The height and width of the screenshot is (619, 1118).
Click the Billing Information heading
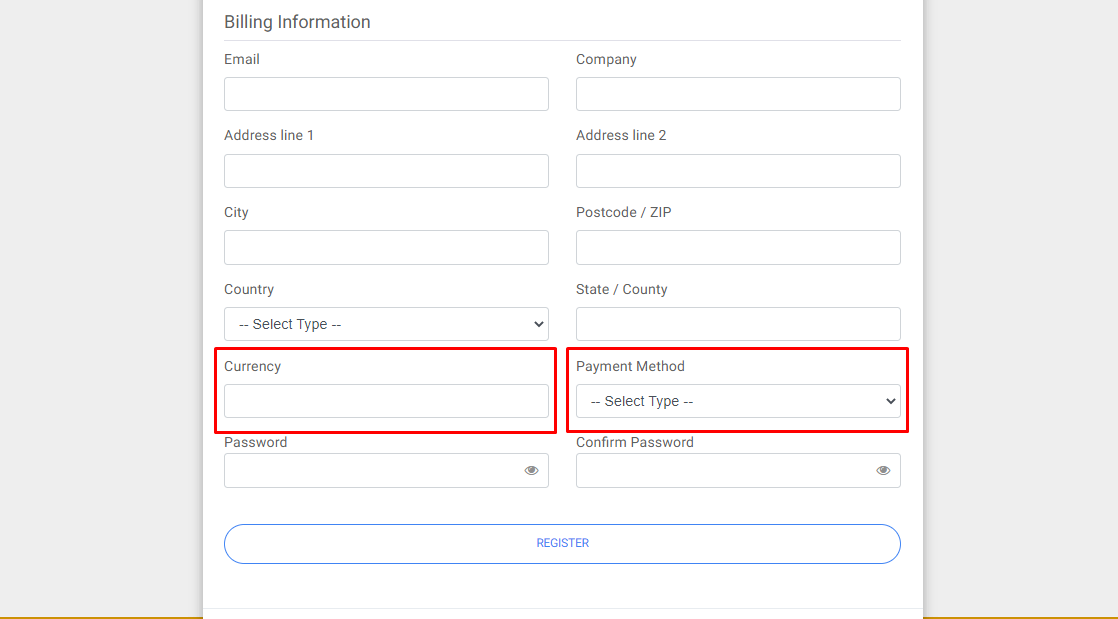point(297,22)
